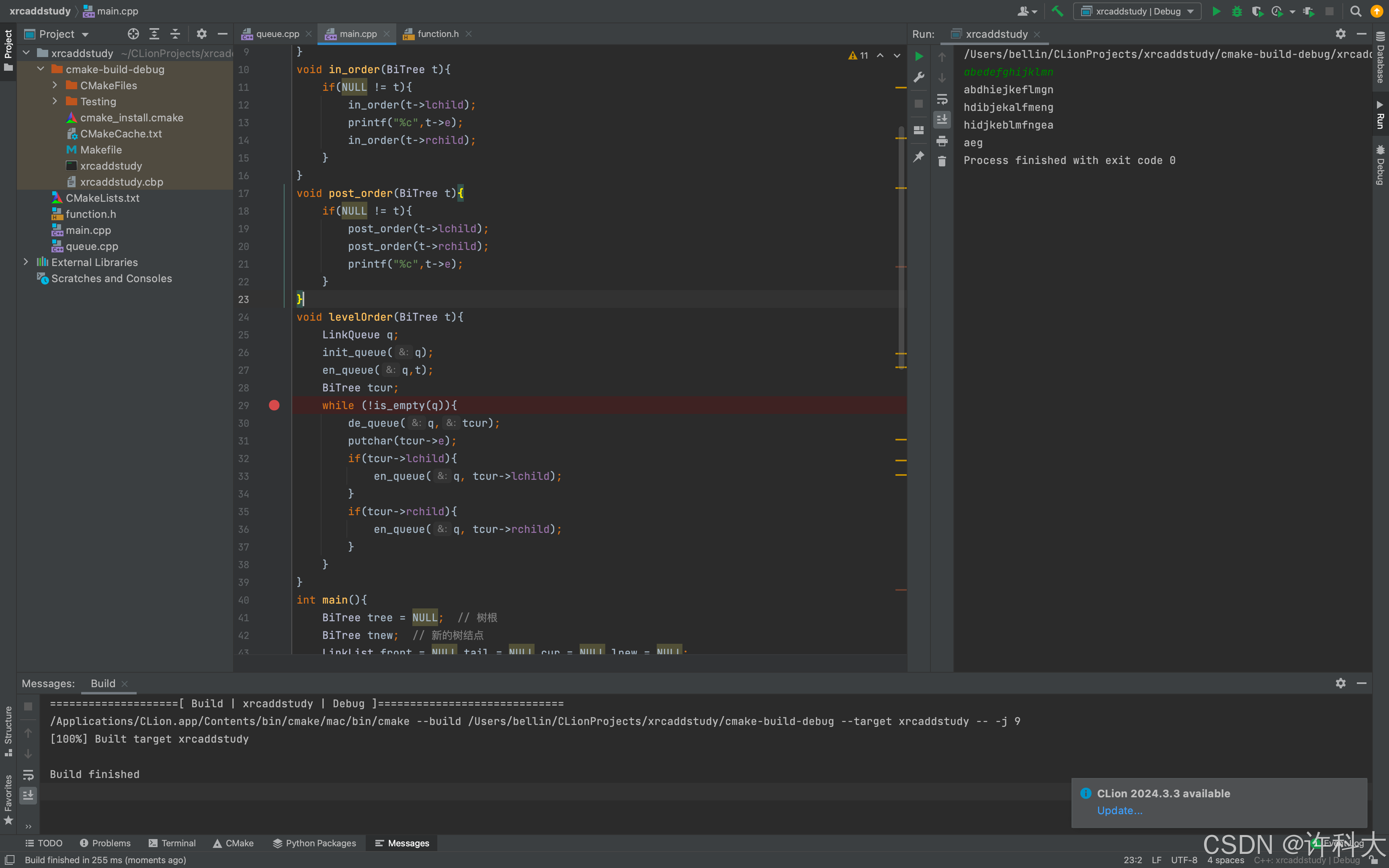The width and height of the screenshot is (1389, 868).
Task: Open the Project tool window settings gear
Action: (x=201, y=34)
